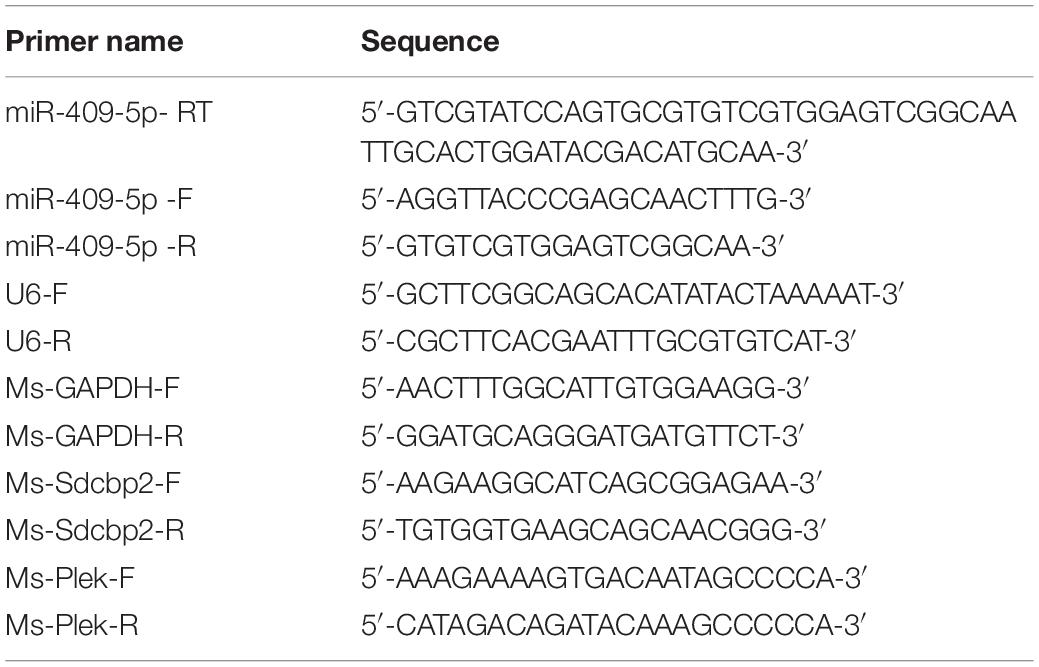Viewport: 1039px width, 667px height.
Task: Click the sequence CGCTTCACGAATTTGCGTGTCAT
Action: tap(608, 340)
